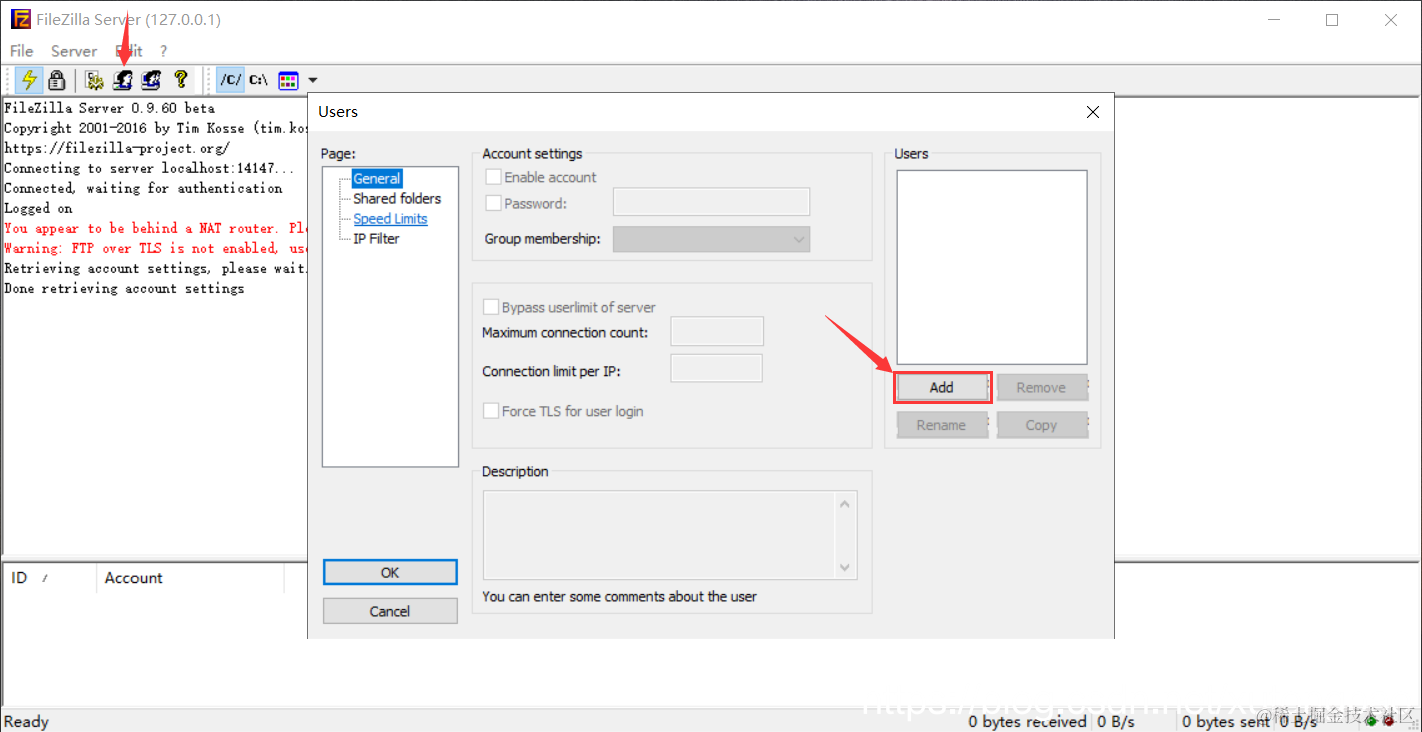Click the Description scrollbar up arrow

point(846,503)
